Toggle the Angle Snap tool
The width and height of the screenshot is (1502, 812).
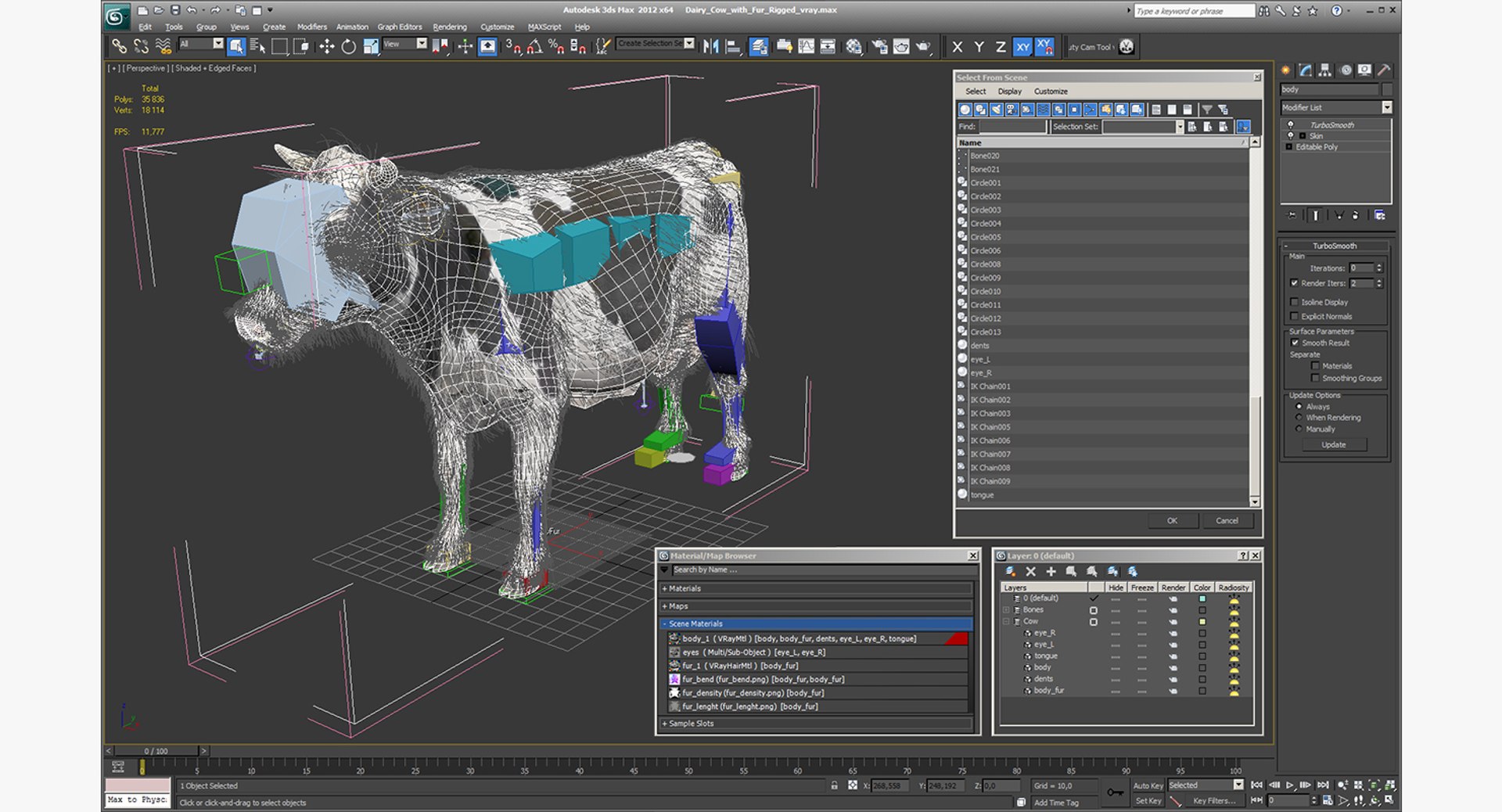535,46
